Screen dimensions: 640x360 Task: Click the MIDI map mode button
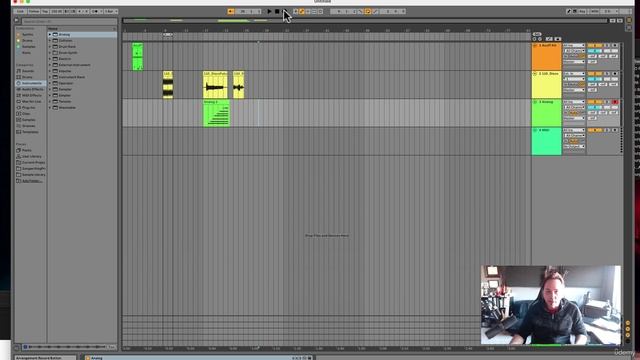[595, 11]
